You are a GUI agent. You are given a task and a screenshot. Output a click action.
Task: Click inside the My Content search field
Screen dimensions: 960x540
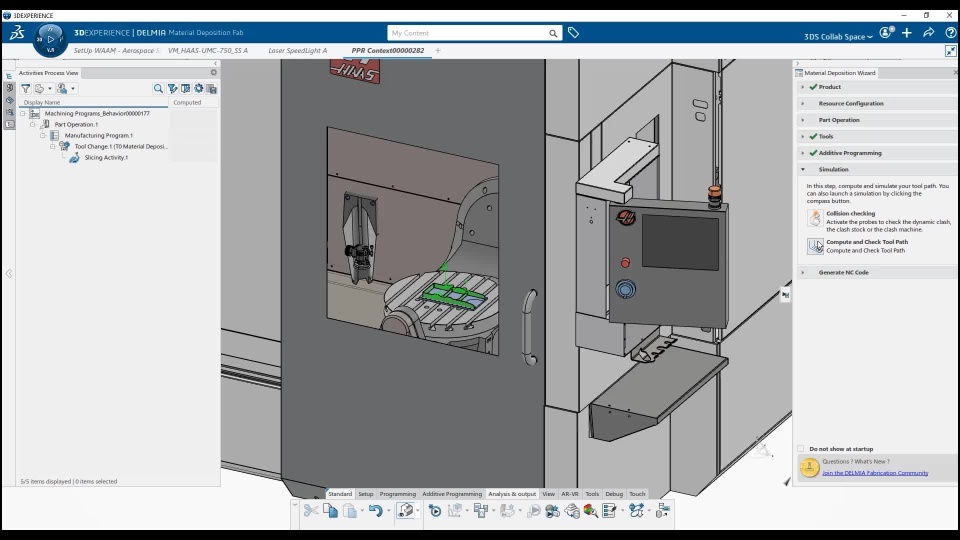468,33
